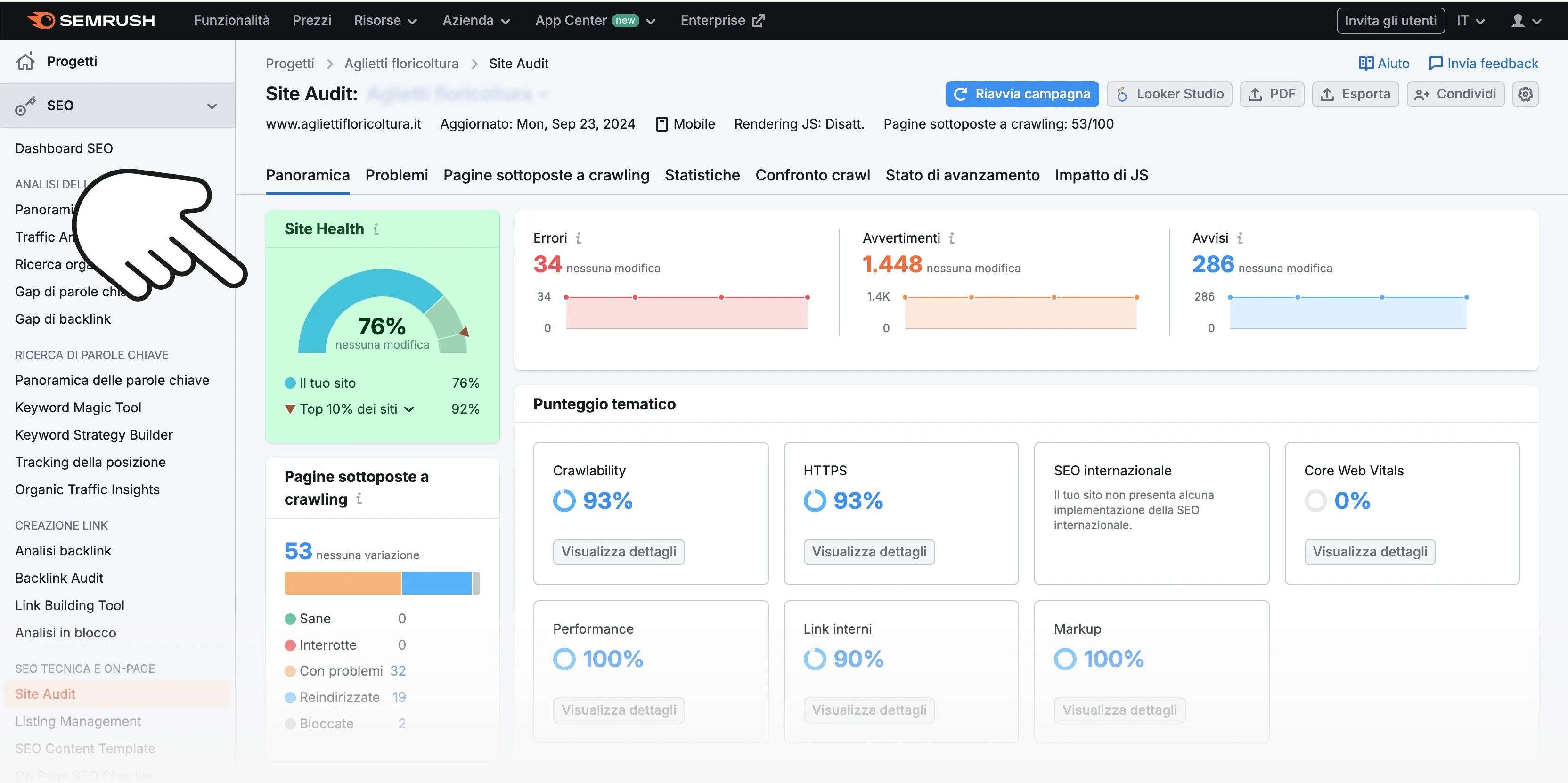Click the Site Health 76% gauge
1568x783 pixels.
[382, 312]
